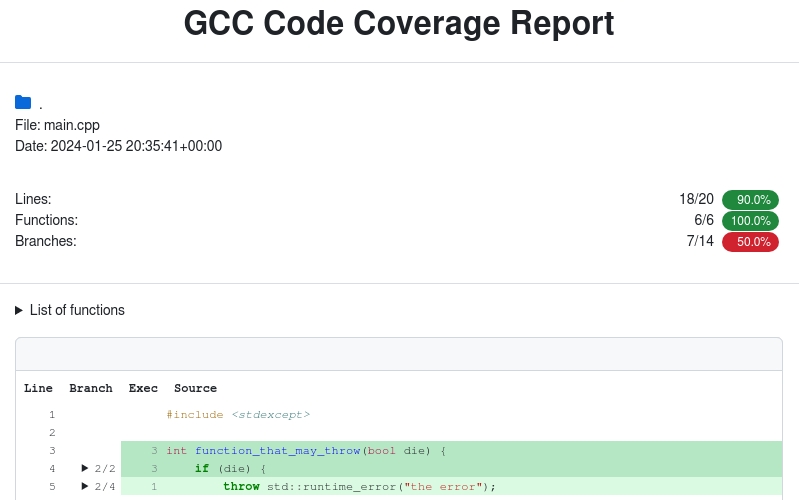Screen dimensions: 800x500
Task: Click the exec count on the throw line
Action: 154,486
